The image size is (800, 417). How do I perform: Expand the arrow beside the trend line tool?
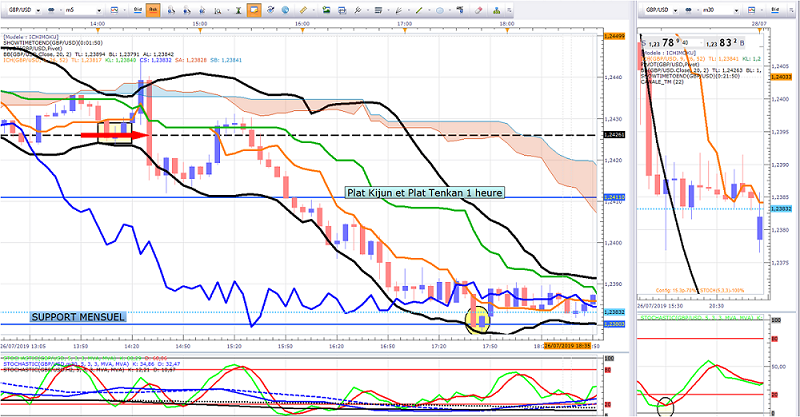tap(428, 10)
